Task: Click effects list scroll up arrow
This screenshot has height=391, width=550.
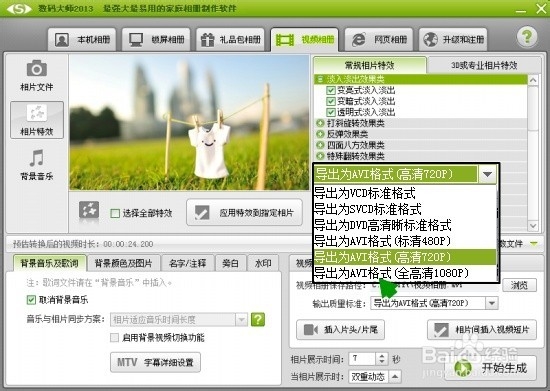Action: point(533,80)
